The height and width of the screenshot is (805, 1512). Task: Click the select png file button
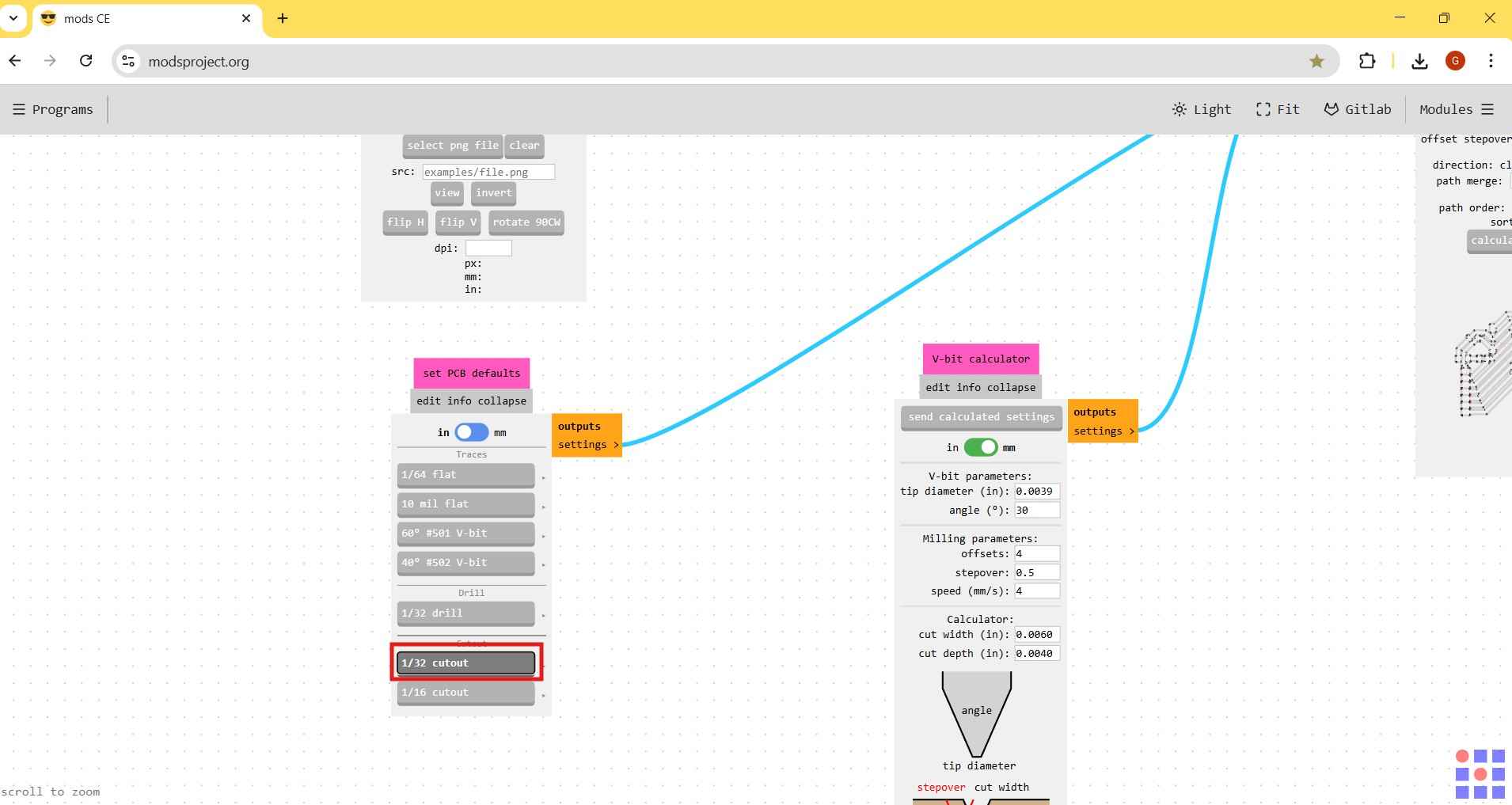(453, 146)
